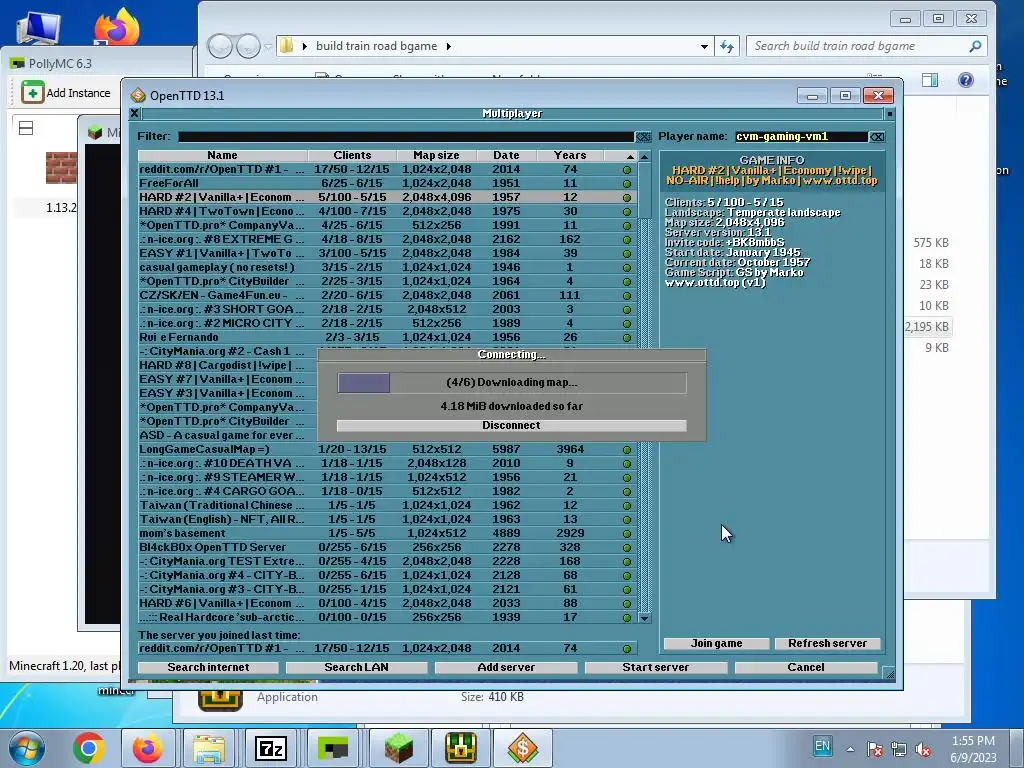Select server mom's basement
This screenshot has width=1024, height=768.
coord(387,534)
